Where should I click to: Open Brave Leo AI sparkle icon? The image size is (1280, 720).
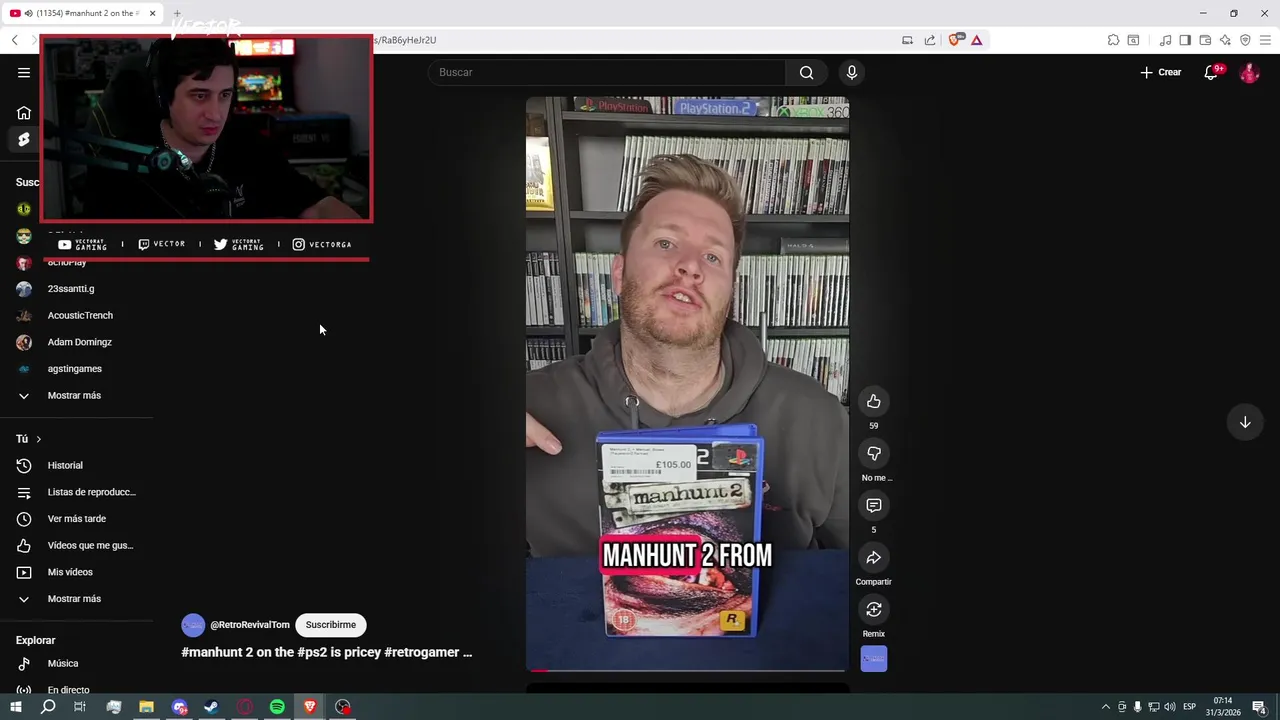coord(1225,40)
